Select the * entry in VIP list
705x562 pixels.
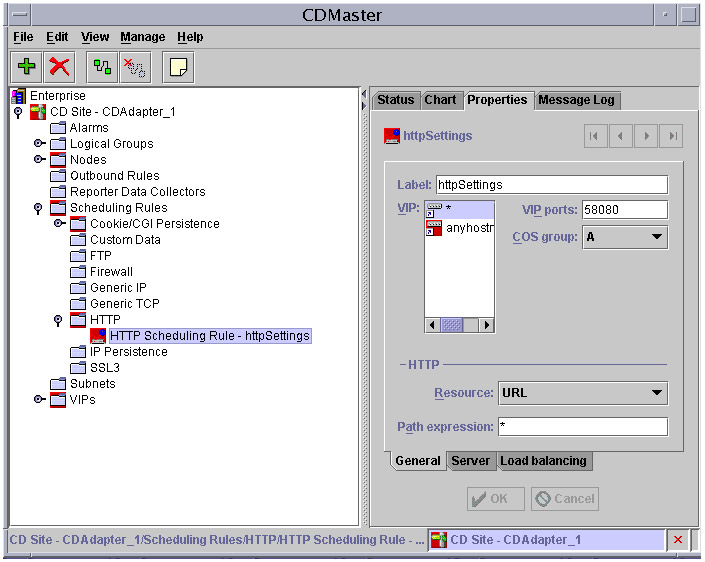coord(459,210)
